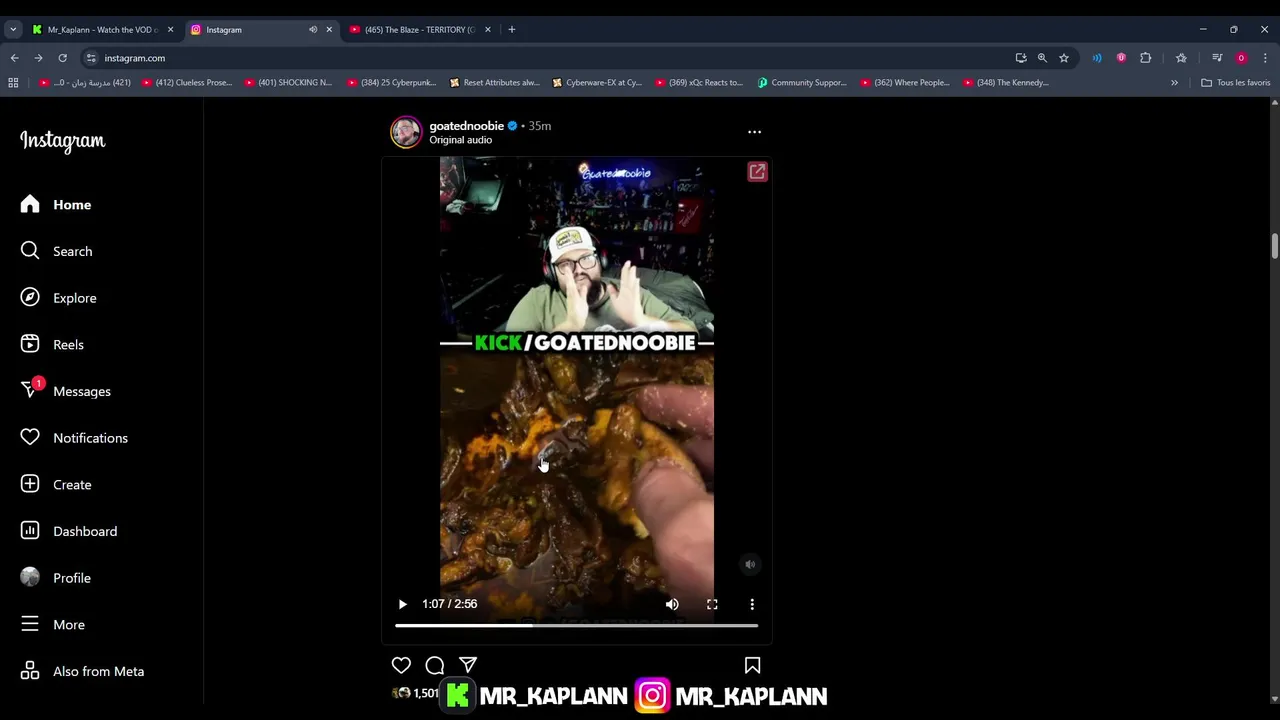This screenshot has width=1280, height=720.
Task: Bookmark this page with star icon
Action: 1064,58
